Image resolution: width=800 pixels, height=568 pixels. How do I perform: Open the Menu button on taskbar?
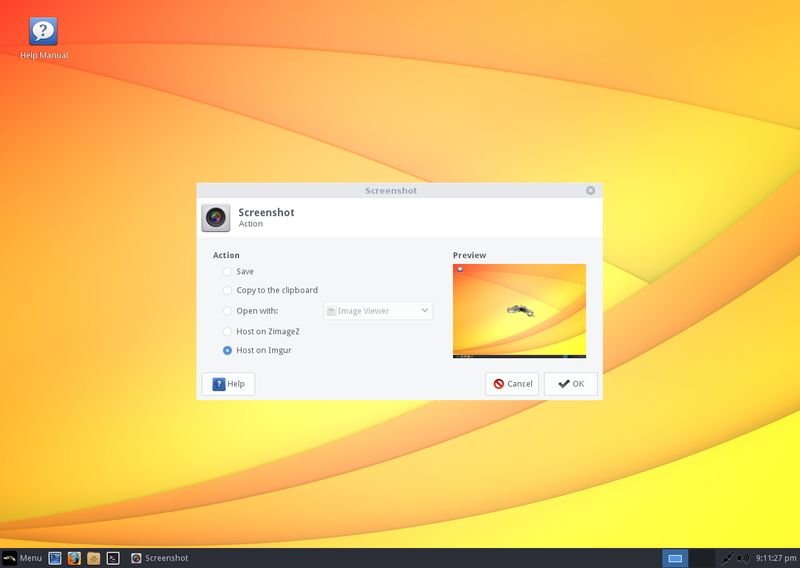click(x=23, y=557)
